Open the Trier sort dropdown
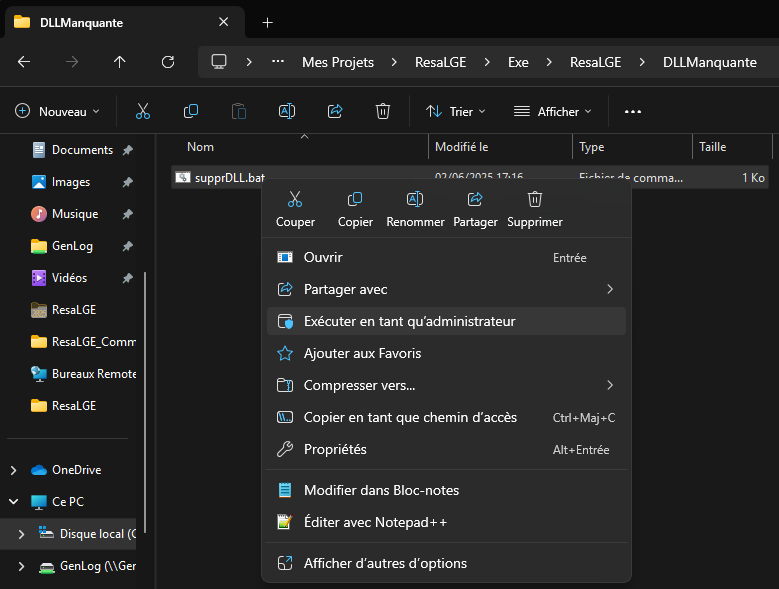 point(455,112)
